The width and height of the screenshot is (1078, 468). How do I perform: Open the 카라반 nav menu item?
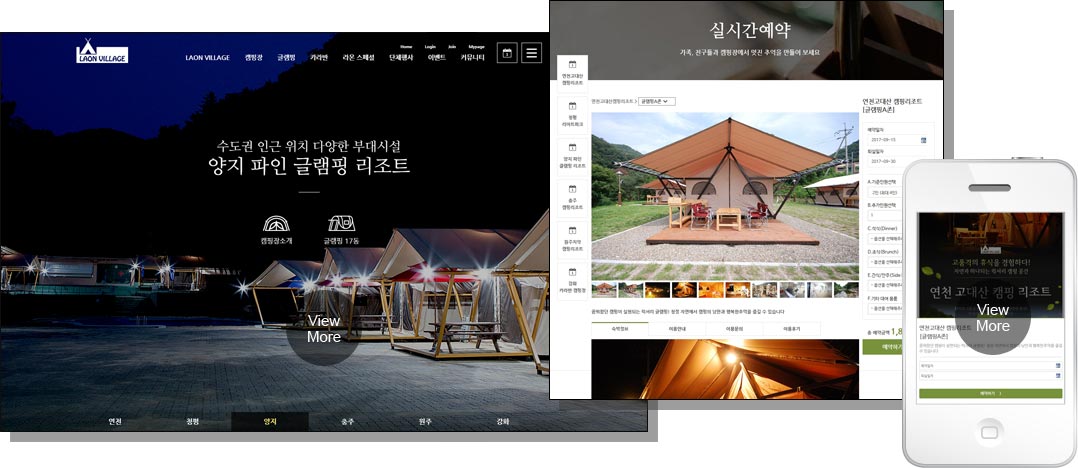tap(319, 58)
